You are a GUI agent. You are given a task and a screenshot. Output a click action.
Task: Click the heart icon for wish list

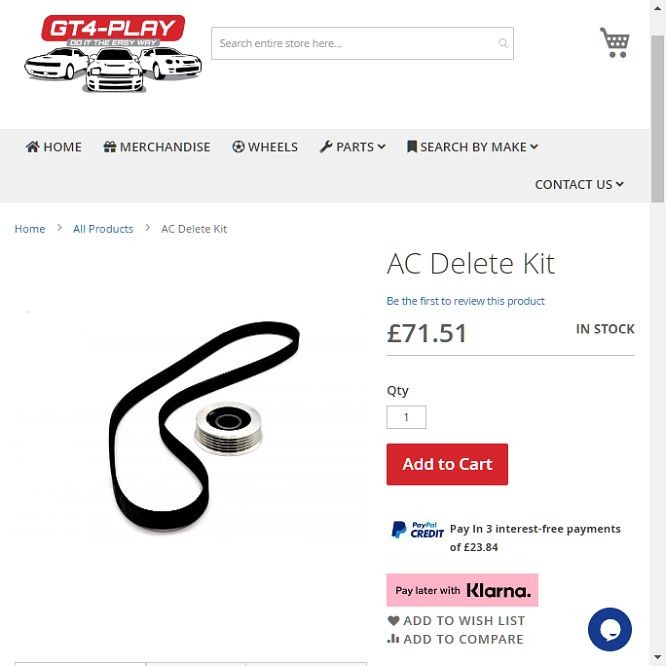click(393, 621)
